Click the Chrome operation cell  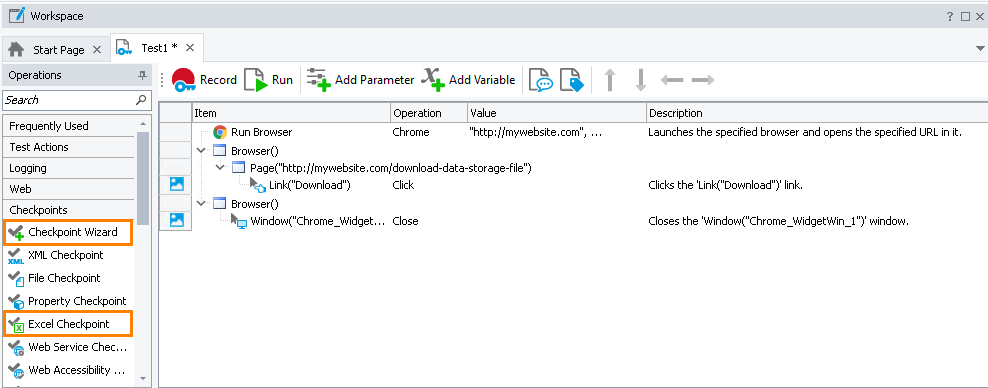411,132
